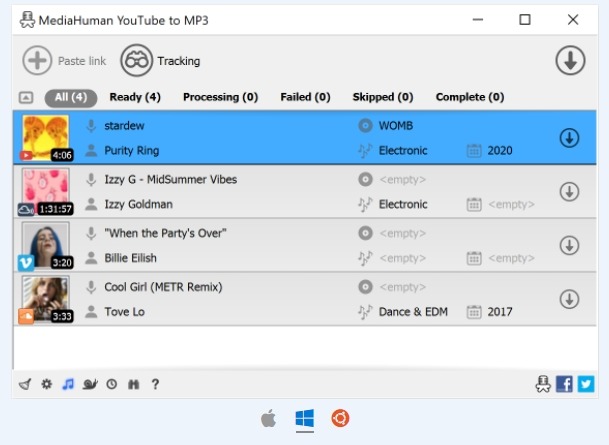Click the title 'Izzy G - MidSummer Vibes'
Screen dimensions: 609x445
(171, 179)
